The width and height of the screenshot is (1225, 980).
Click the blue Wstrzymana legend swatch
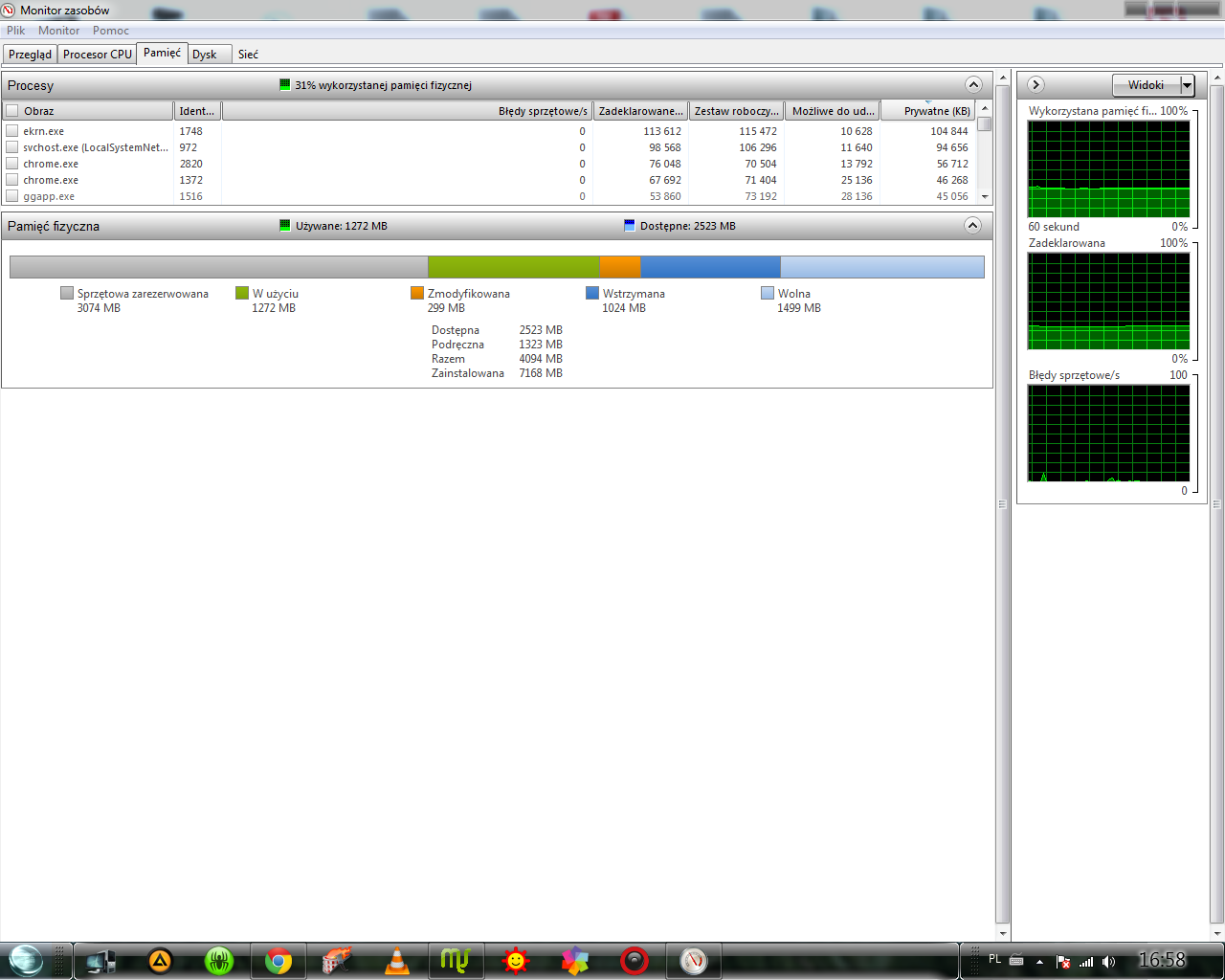point(592,293)
